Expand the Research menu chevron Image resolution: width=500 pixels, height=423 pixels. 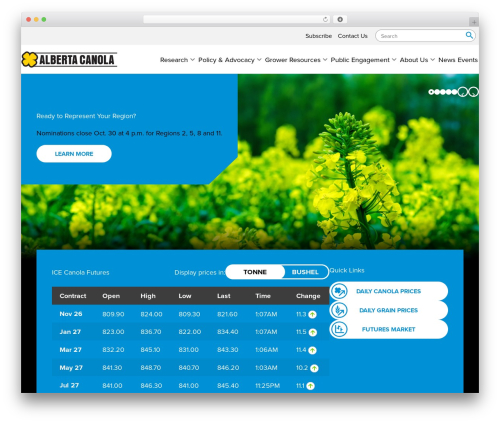tap(192, 60)
